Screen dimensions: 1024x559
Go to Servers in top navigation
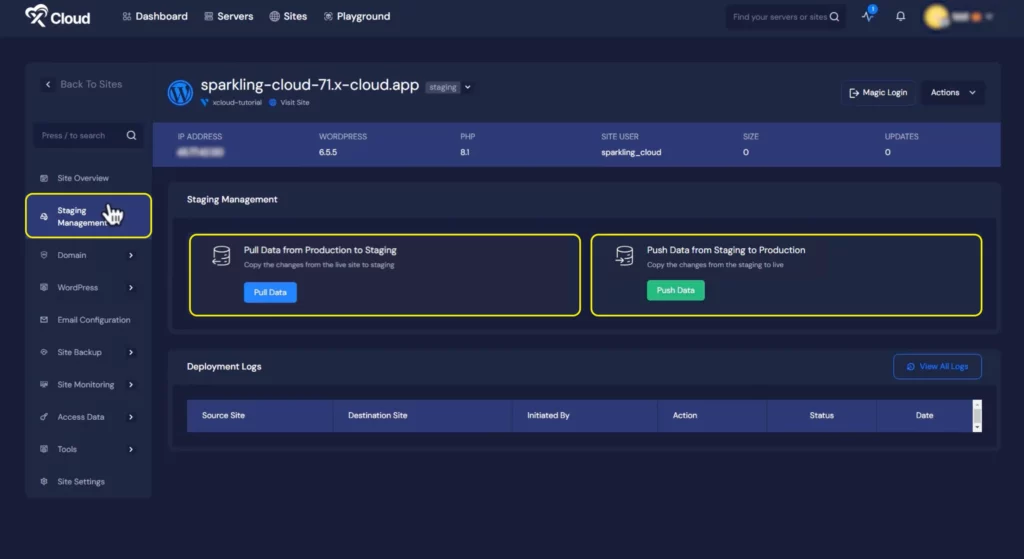[x=229, y=16]
